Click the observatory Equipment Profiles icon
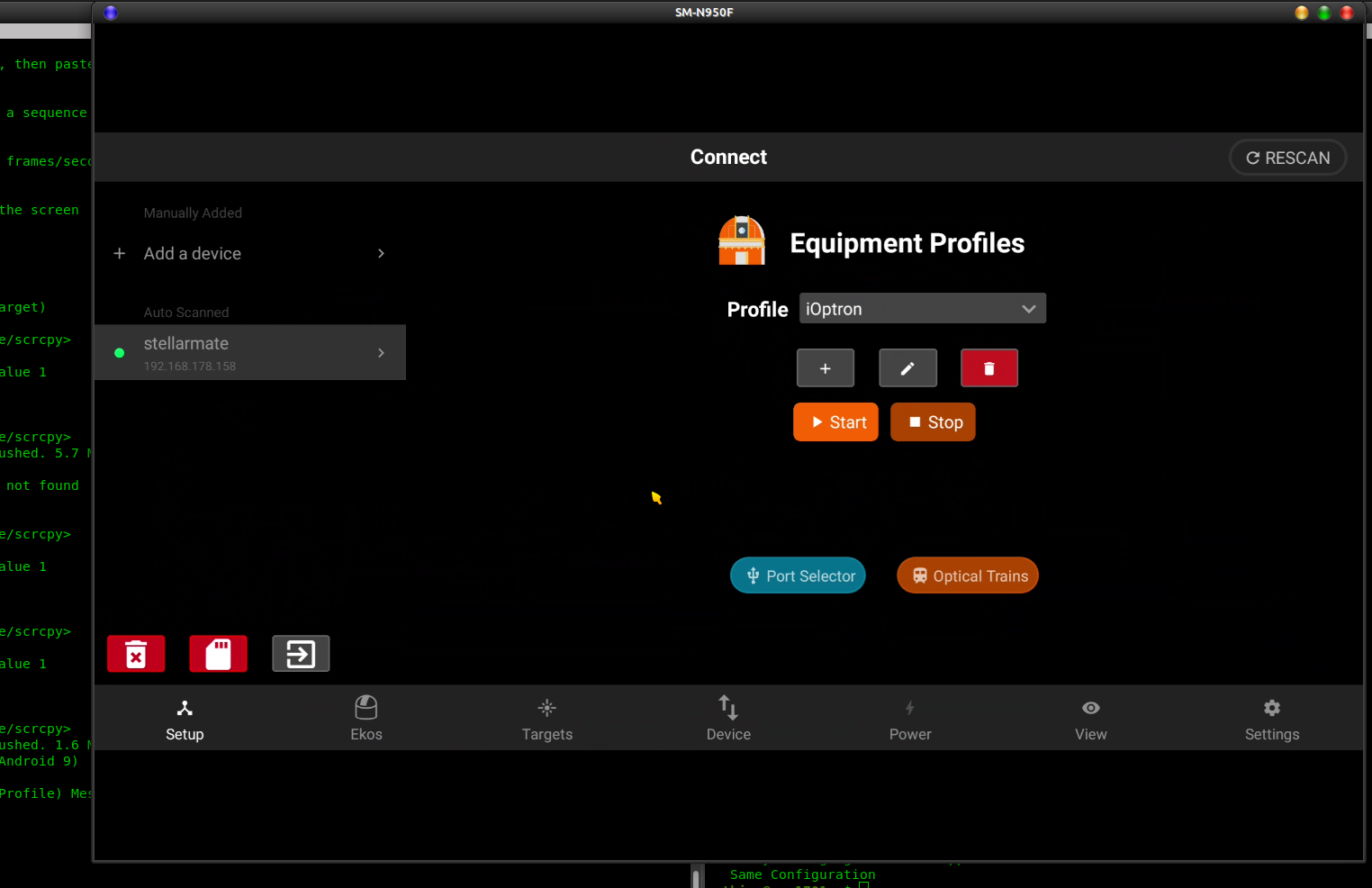The width and height of the screenshot is (1372, 888). pos(742,240)
